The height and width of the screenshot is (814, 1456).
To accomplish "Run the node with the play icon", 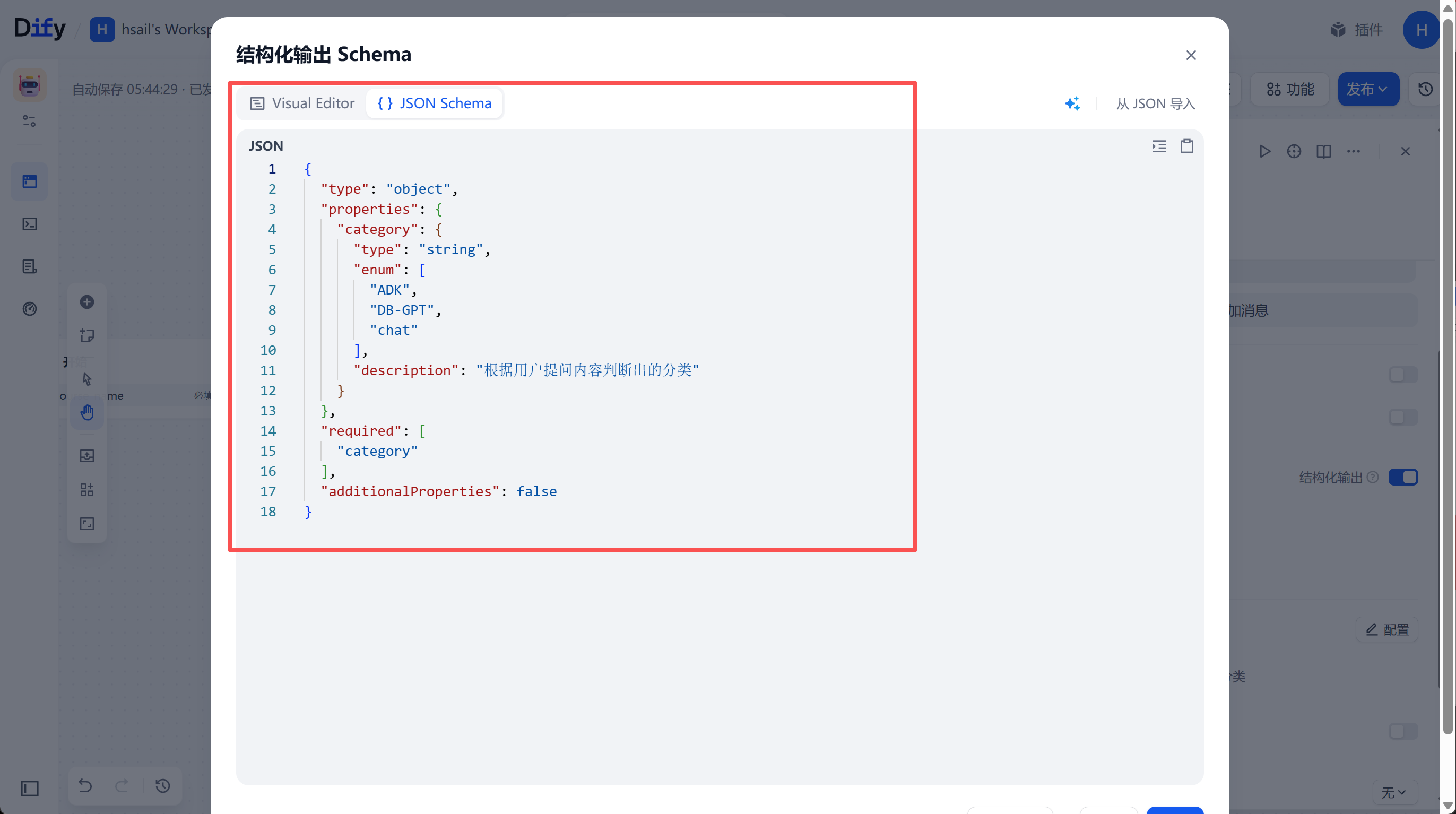I will click(x=1265, y=151).
